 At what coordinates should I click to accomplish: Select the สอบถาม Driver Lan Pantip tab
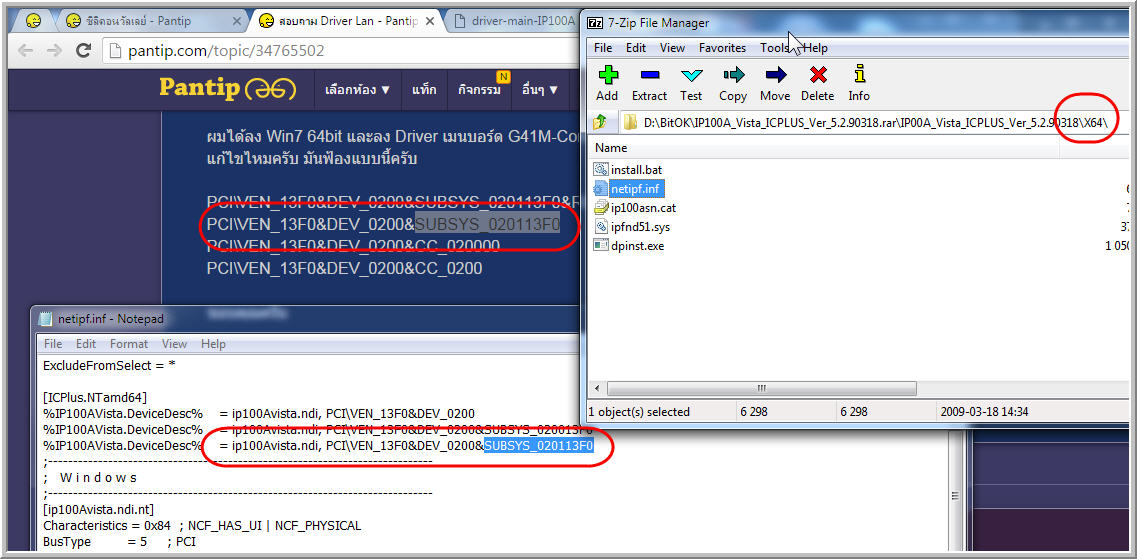point(348,21)
